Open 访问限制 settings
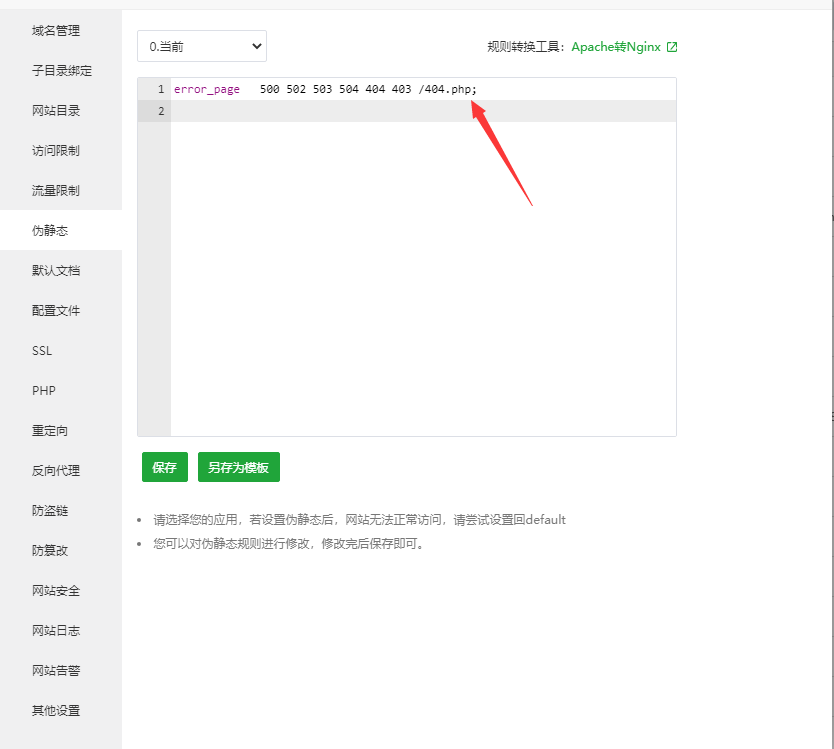The image size is (834, 749). (x=56, y=151)
